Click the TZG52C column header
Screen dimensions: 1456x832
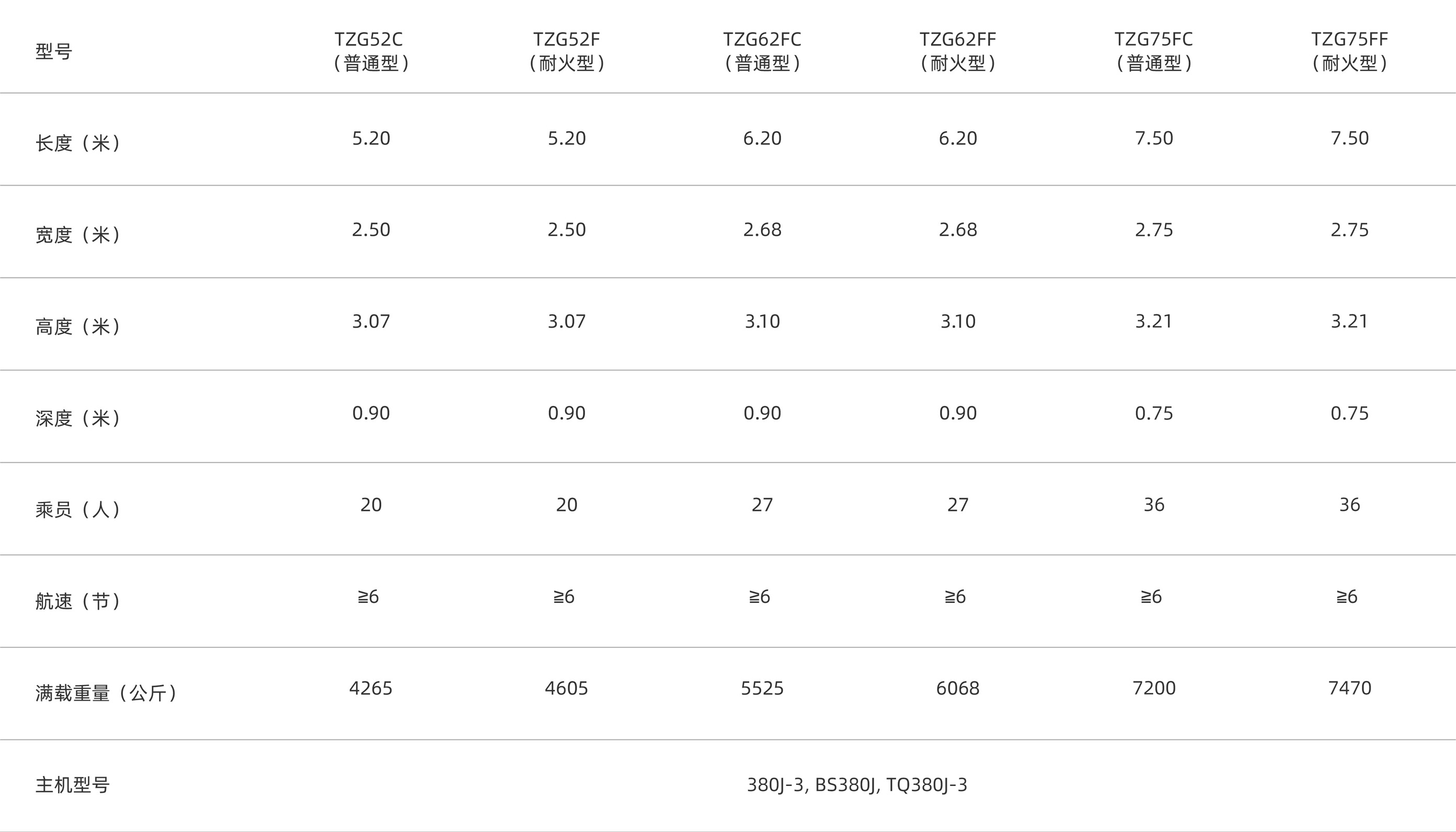pyautogui.click(x=371, y=51)
